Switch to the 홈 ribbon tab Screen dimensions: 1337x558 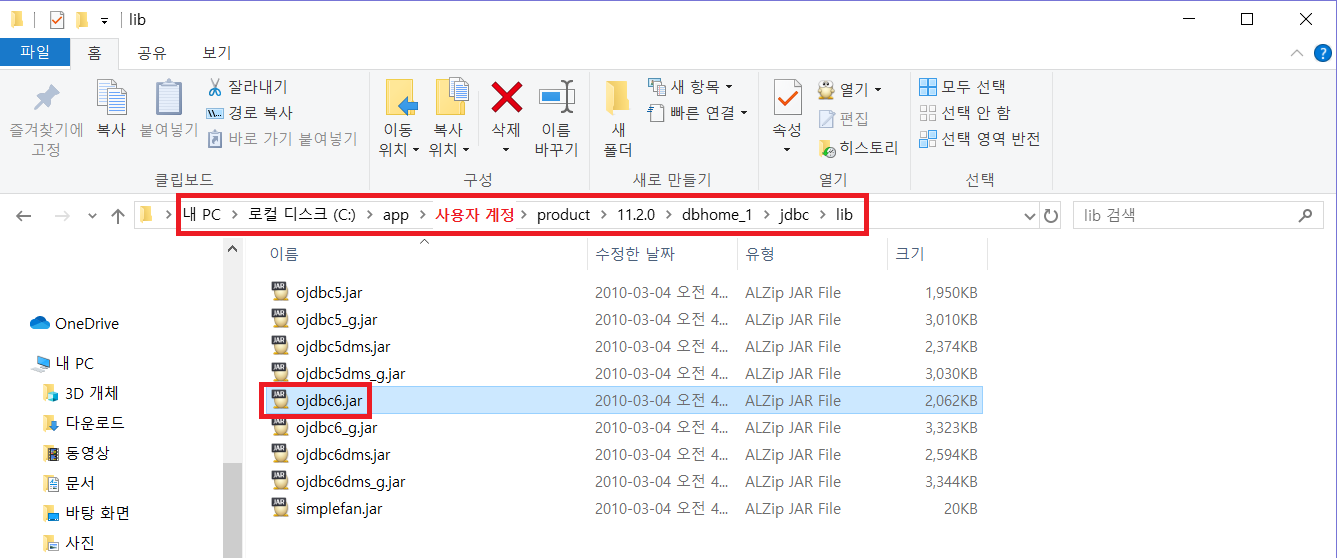coord(94,53)
